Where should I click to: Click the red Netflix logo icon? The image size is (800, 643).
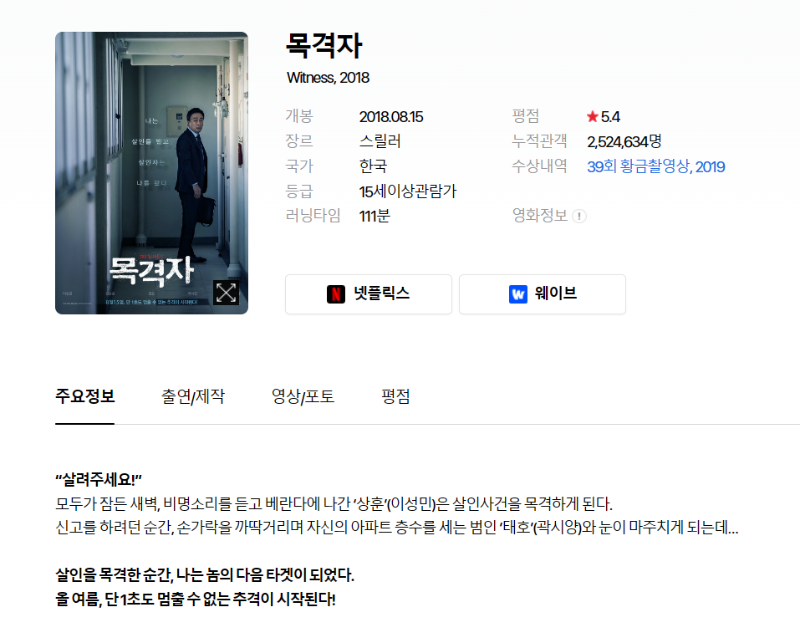pos(336,294)
